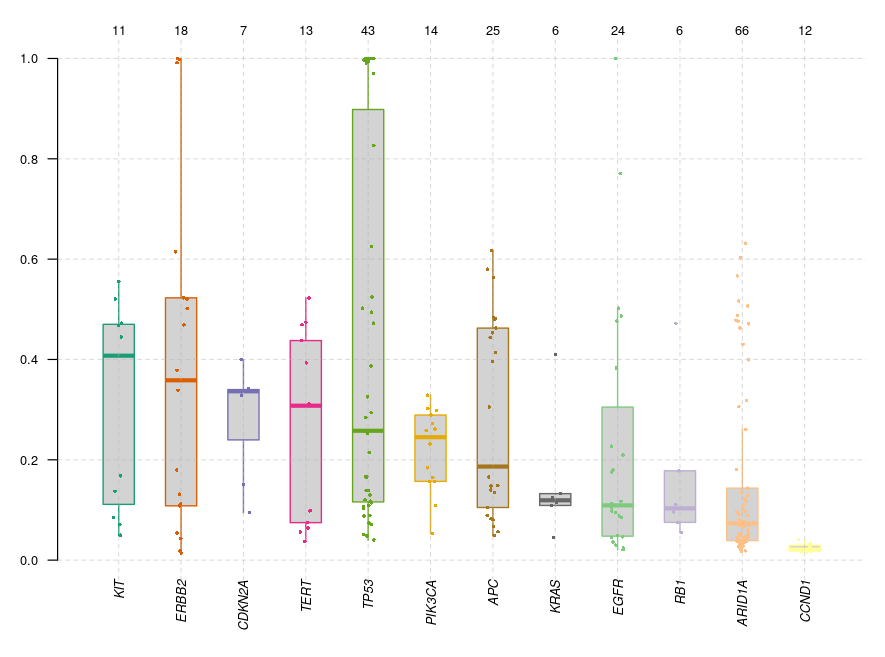Screen dimensions: 885x657
Task: Click the 1.0 label on the y-axis
Action: [33, 58]
